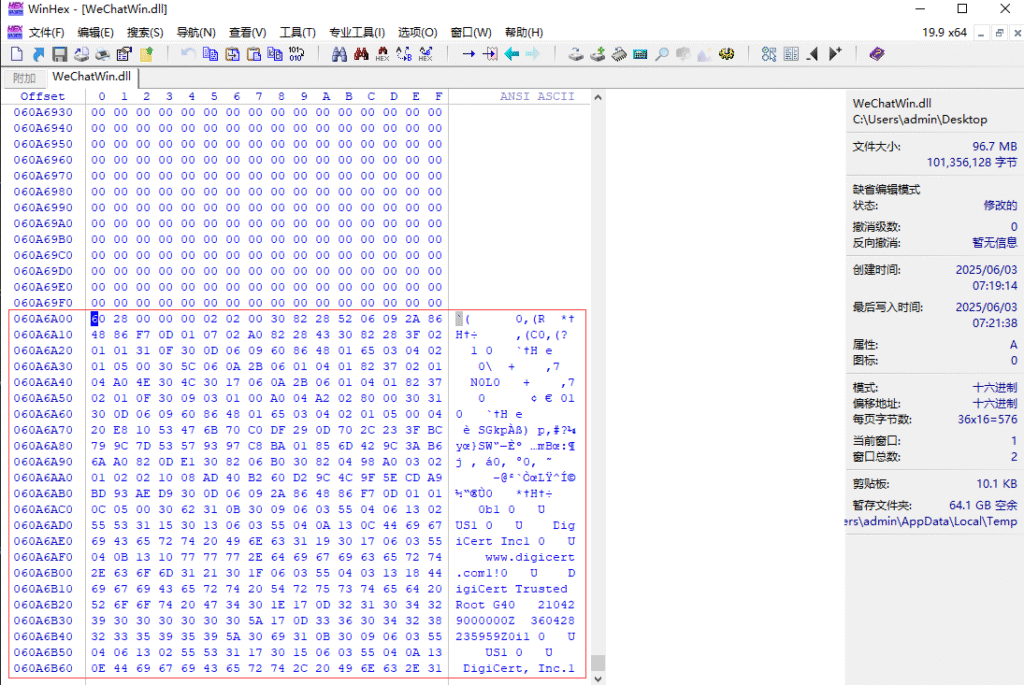This screenshot has width=1024, height=685.
Task: Open the 搜索(S) menu
Action: [x=145, y=33]
